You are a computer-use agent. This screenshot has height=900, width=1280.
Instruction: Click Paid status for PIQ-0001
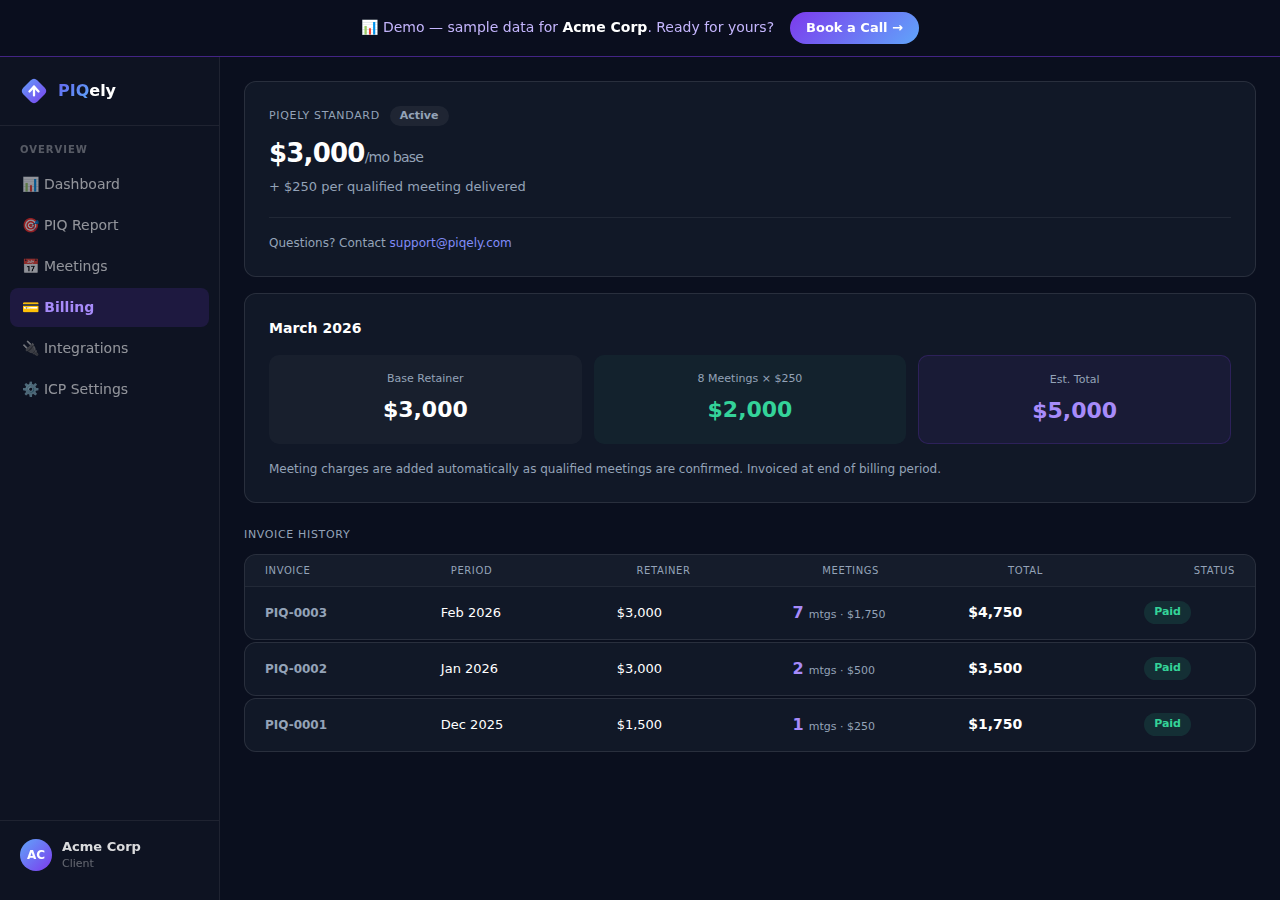tap(1167, 724)
